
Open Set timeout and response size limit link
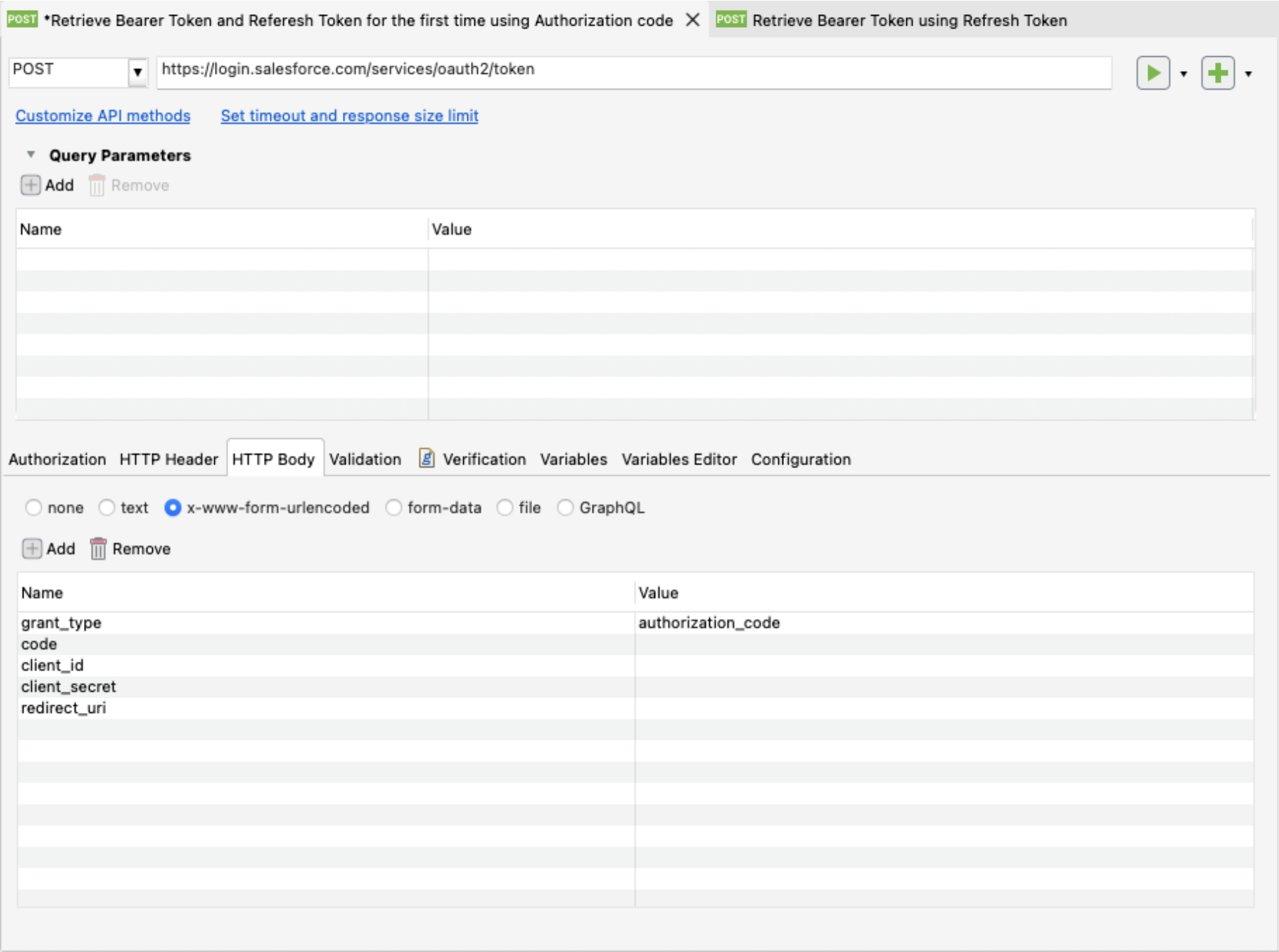(x=349, y=116)
